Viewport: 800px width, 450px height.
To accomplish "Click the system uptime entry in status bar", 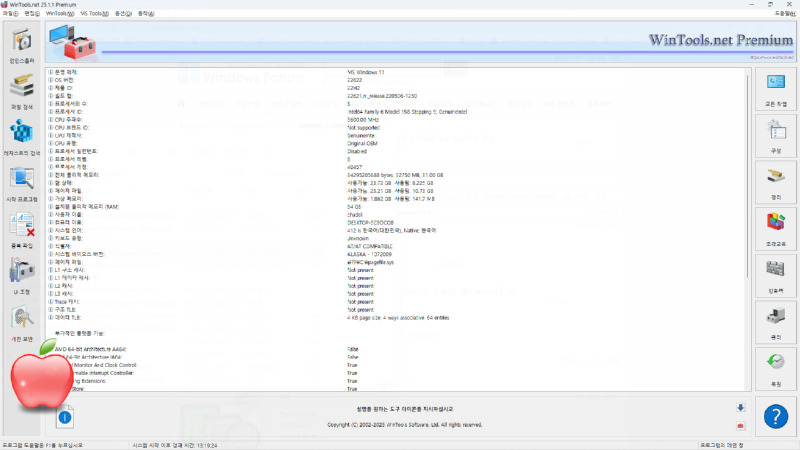I will point(174,445).
